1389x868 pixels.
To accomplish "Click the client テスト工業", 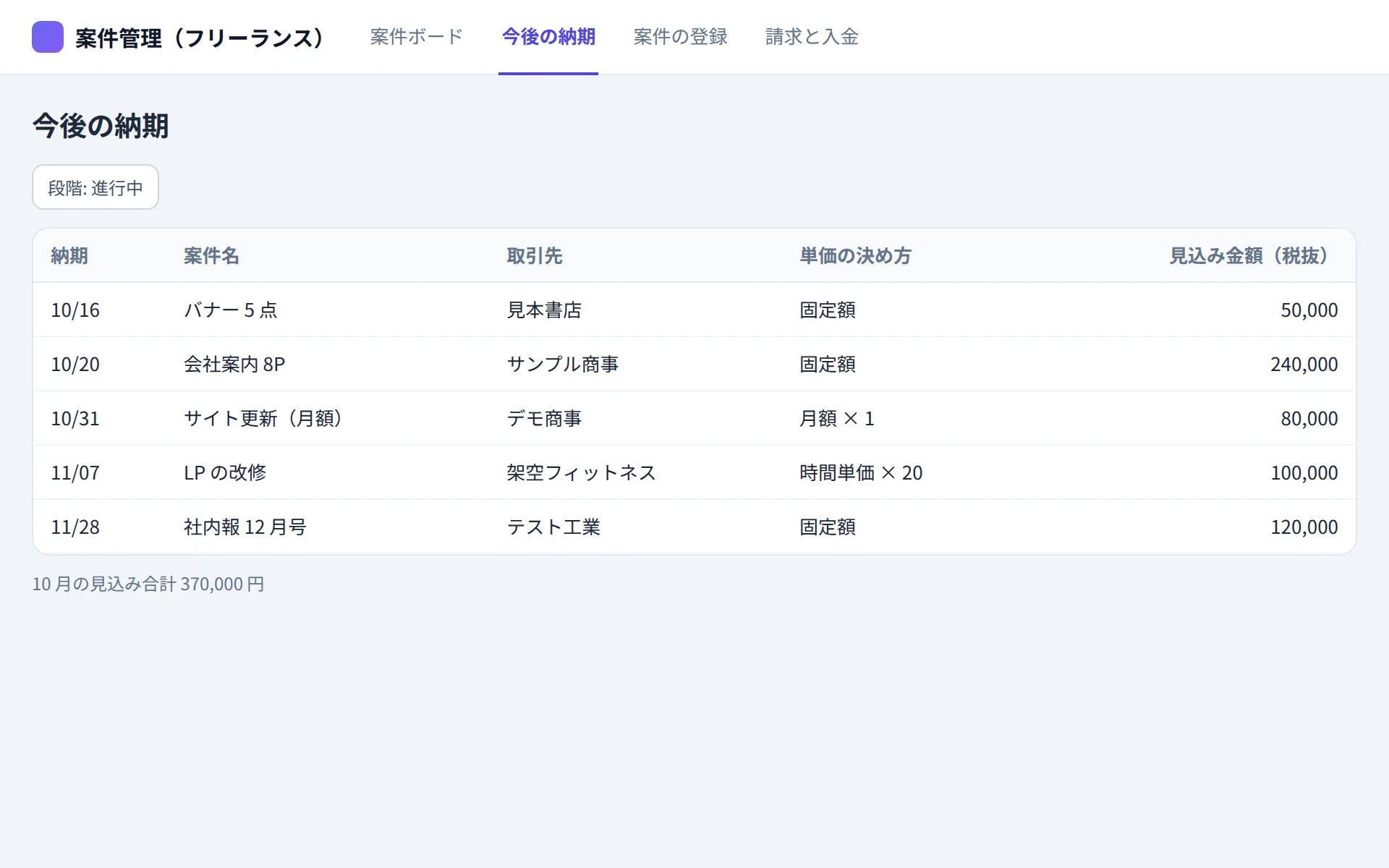I will point(553,527).
